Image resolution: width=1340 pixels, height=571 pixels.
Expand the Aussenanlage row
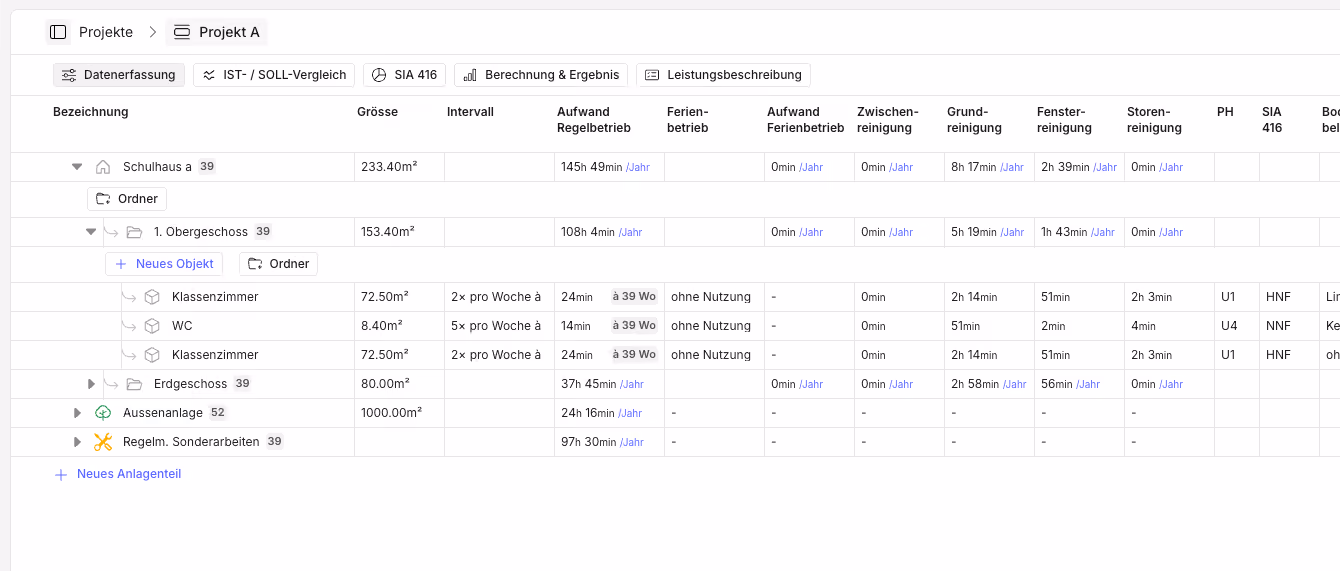pos(77,413)
